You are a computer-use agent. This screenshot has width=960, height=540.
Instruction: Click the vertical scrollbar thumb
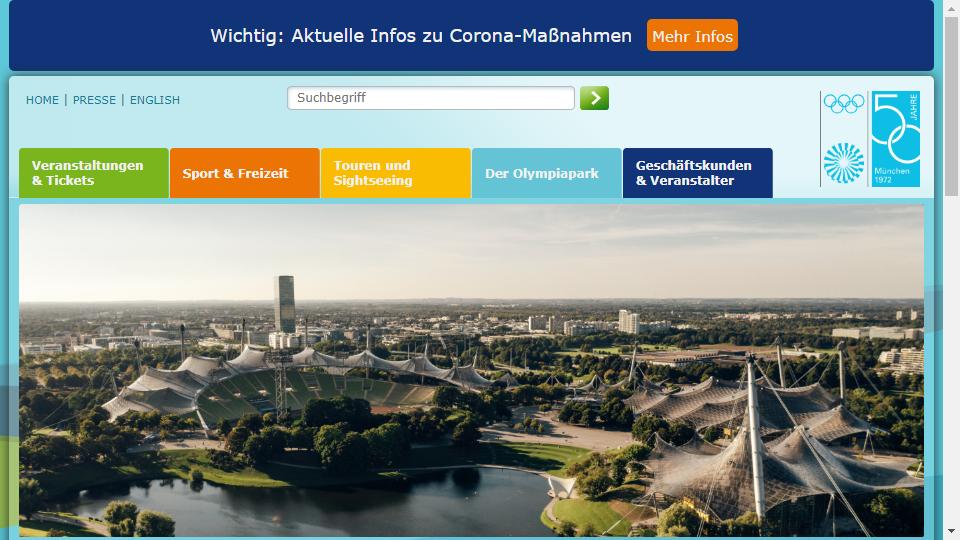[x=951, y=105]
